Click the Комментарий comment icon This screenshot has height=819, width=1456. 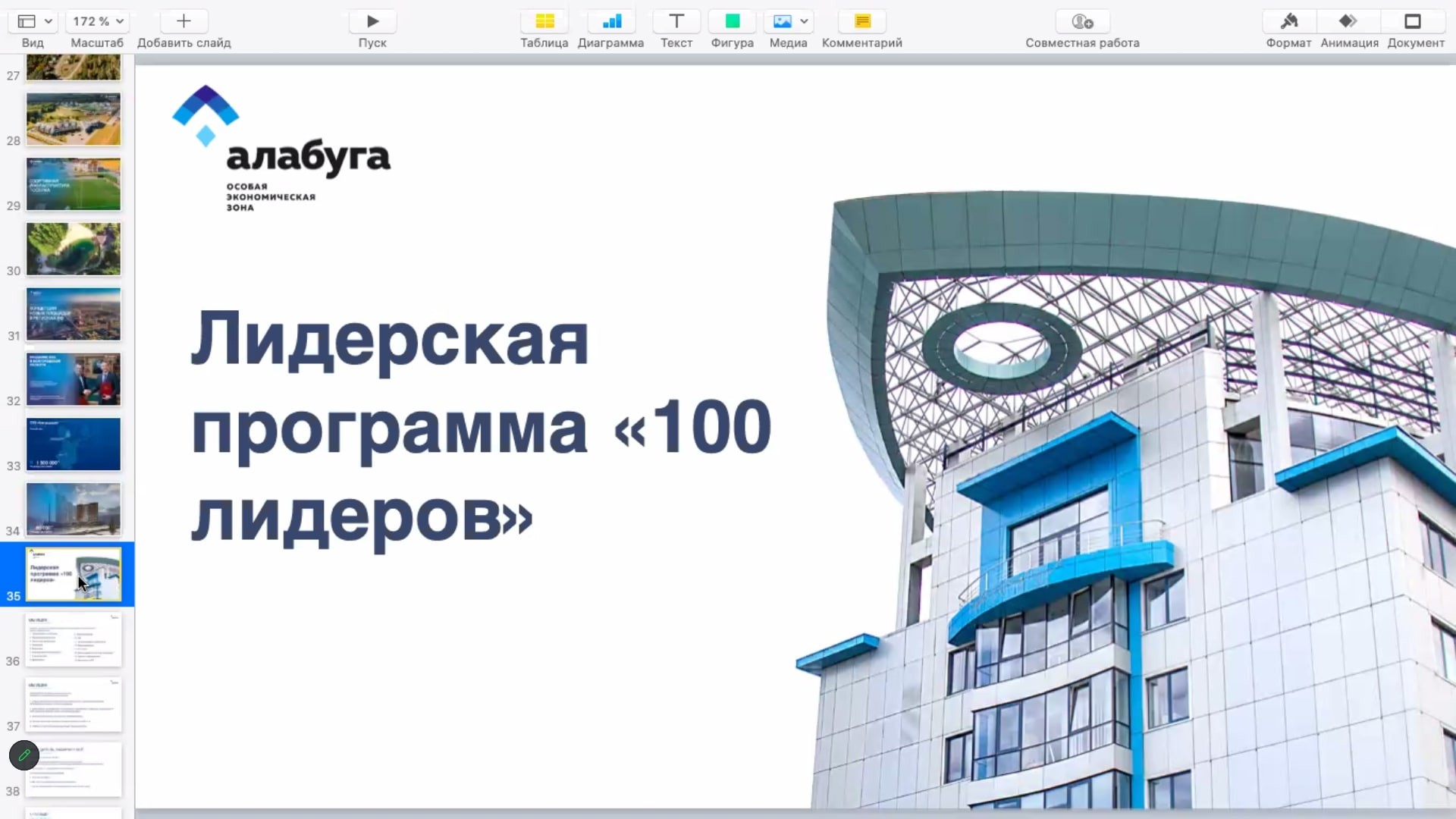tap(862, 21)
